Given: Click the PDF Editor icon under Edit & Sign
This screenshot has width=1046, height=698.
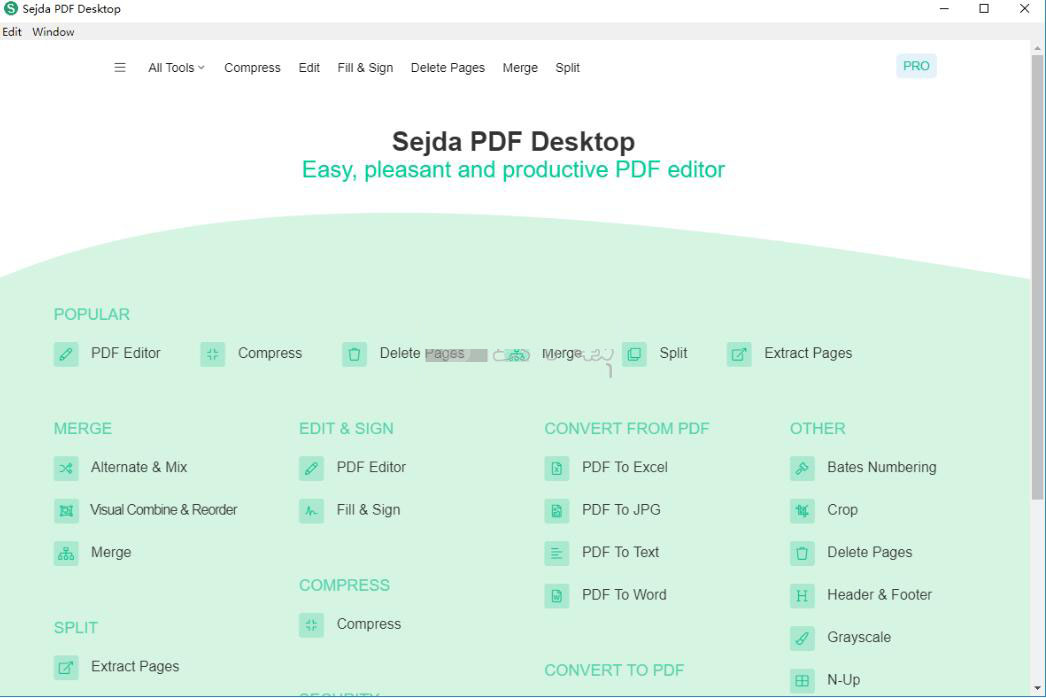Looking at the screenshot, I should coord(312,468).
